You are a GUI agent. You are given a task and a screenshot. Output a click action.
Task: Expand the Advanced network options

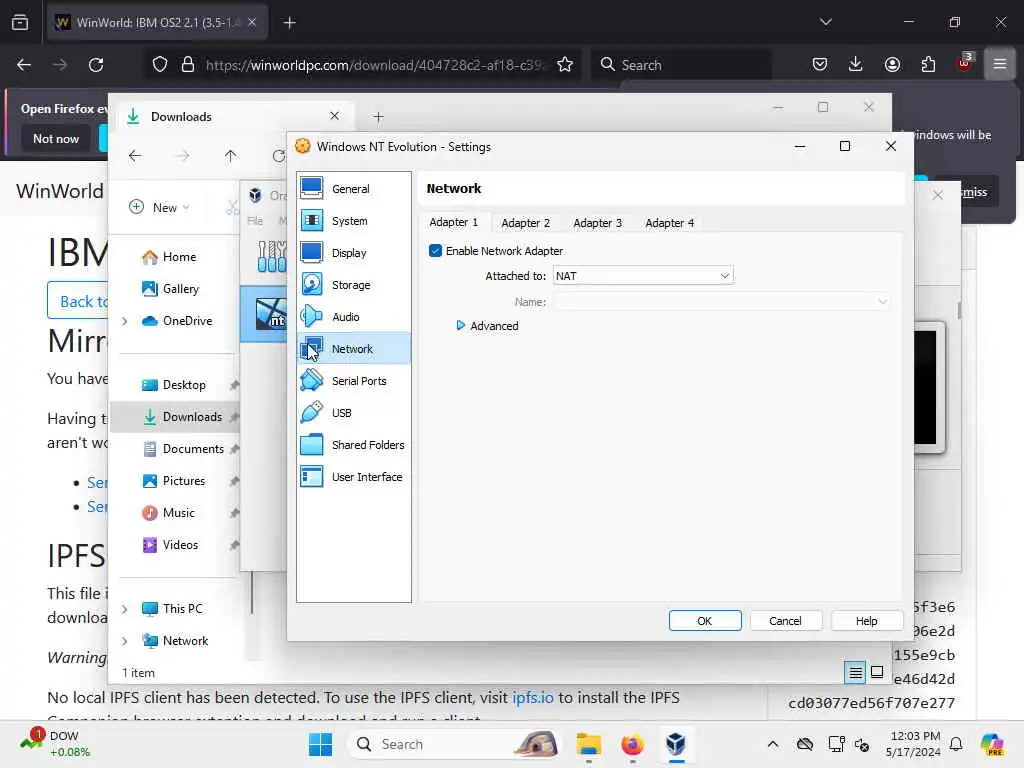487,326
